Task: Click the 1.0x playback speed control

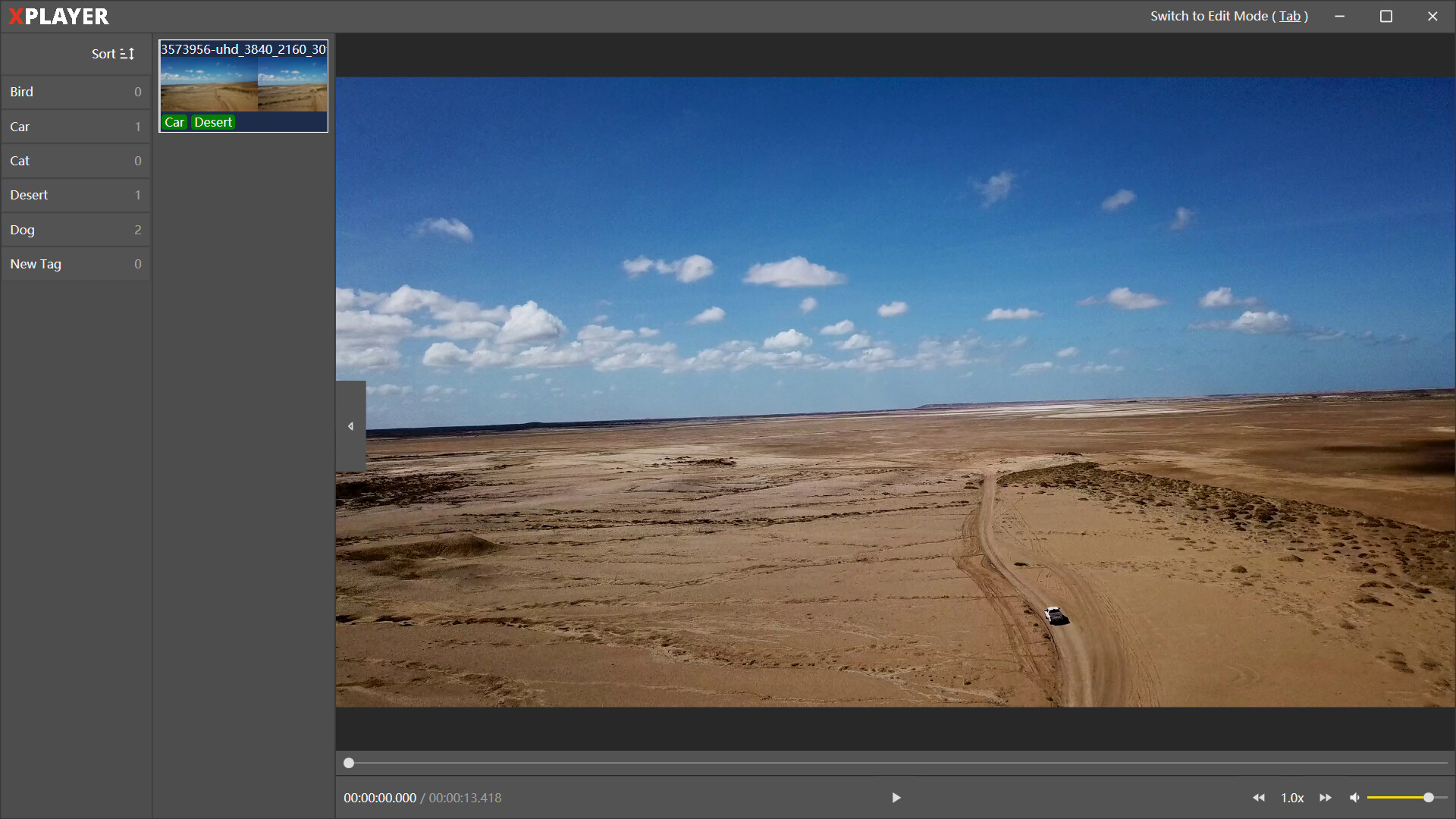Action: click(x=1291, y=797)
